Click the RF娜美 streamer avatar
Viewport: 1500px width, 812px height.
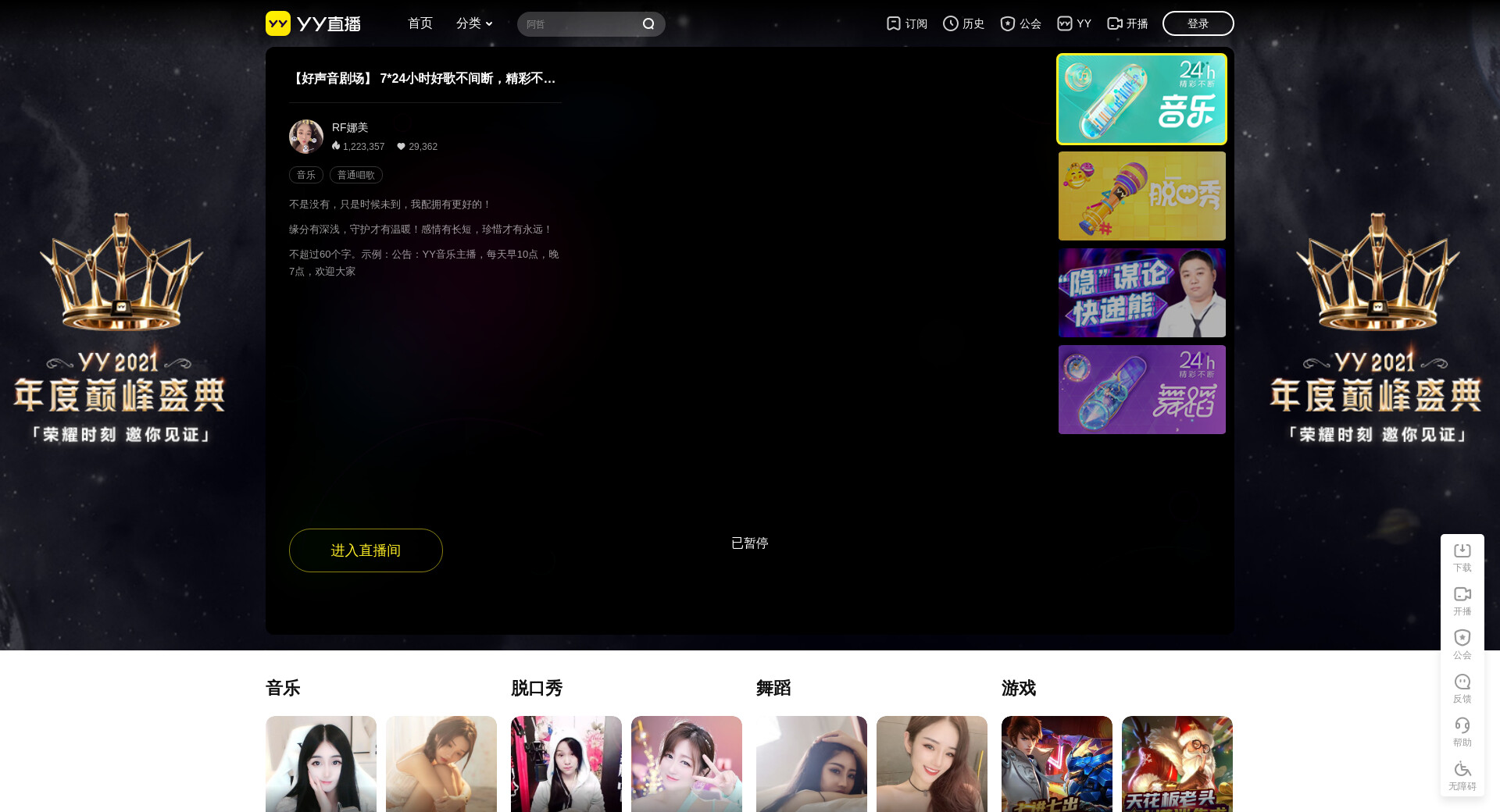[x=306, y=137]
